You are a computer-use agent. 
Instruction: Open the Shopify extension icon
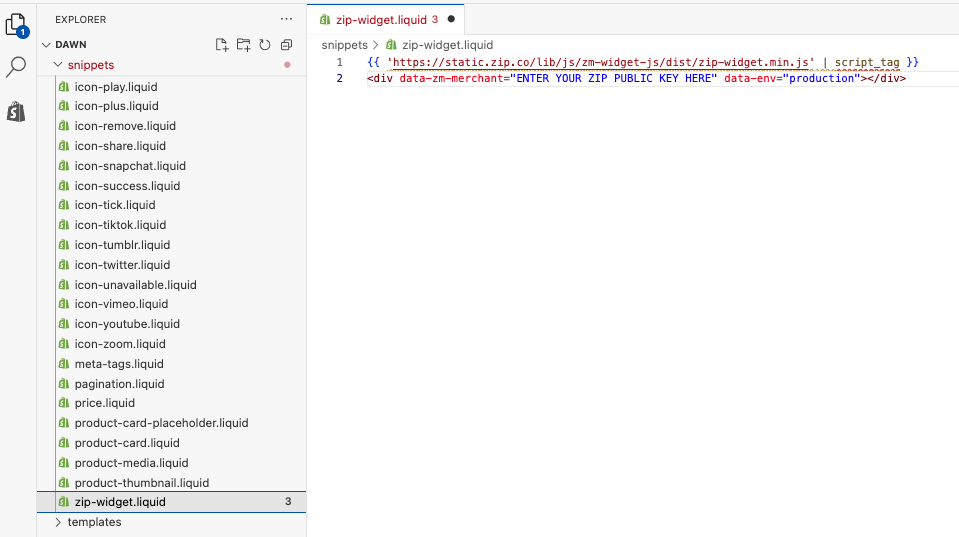coord(16,112)
